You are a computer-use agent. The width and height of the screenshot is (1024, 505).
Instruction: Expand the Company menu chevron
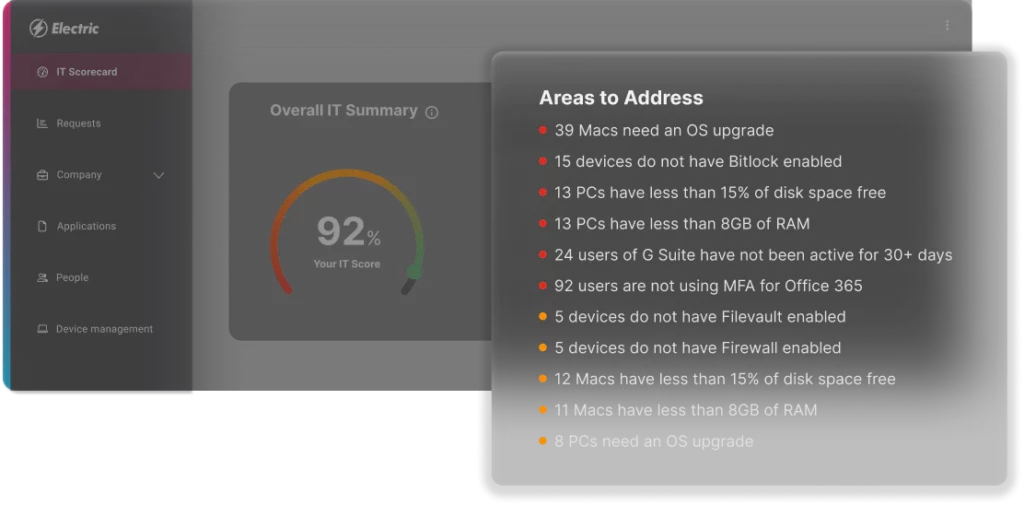(x=158, y=175)
